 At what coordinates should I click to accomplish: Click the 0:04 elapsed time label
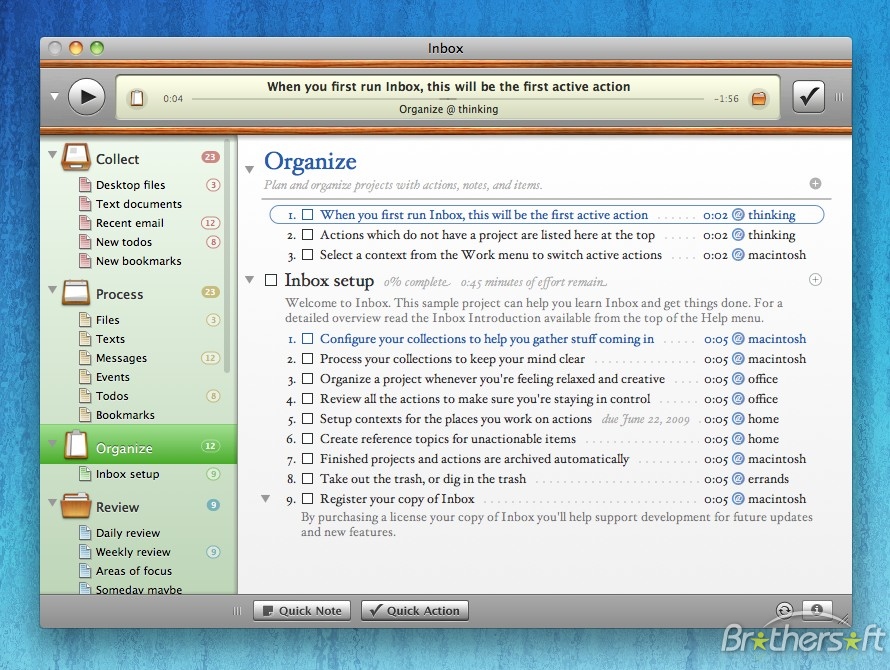pyautogui.click(x=173, y=98)
